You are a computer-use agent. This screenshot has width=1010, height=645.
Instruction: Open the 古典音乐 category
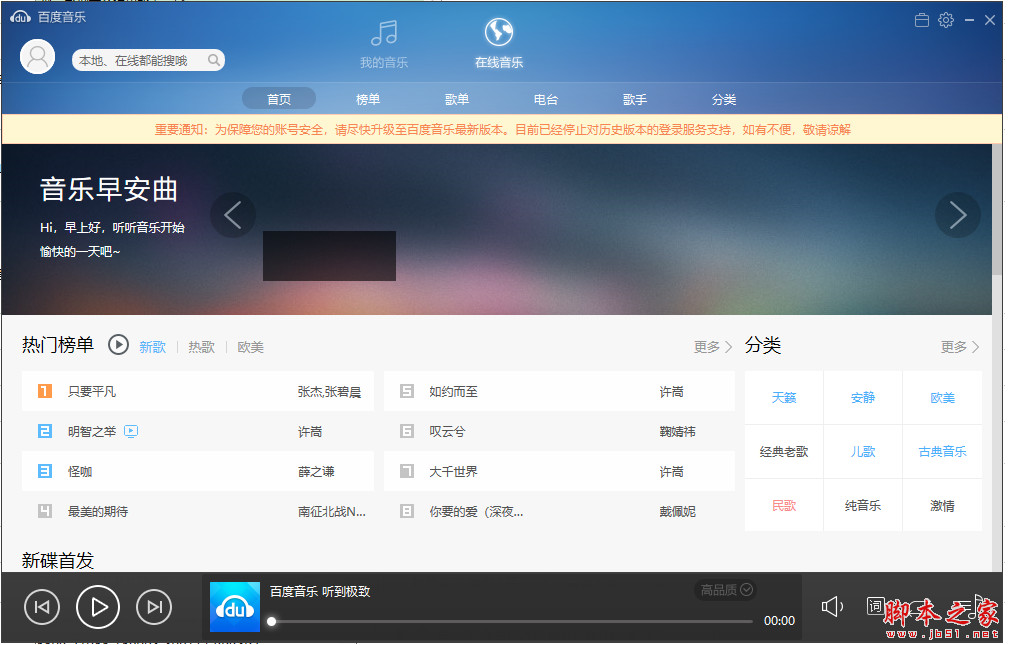click(x=942, y=452)
